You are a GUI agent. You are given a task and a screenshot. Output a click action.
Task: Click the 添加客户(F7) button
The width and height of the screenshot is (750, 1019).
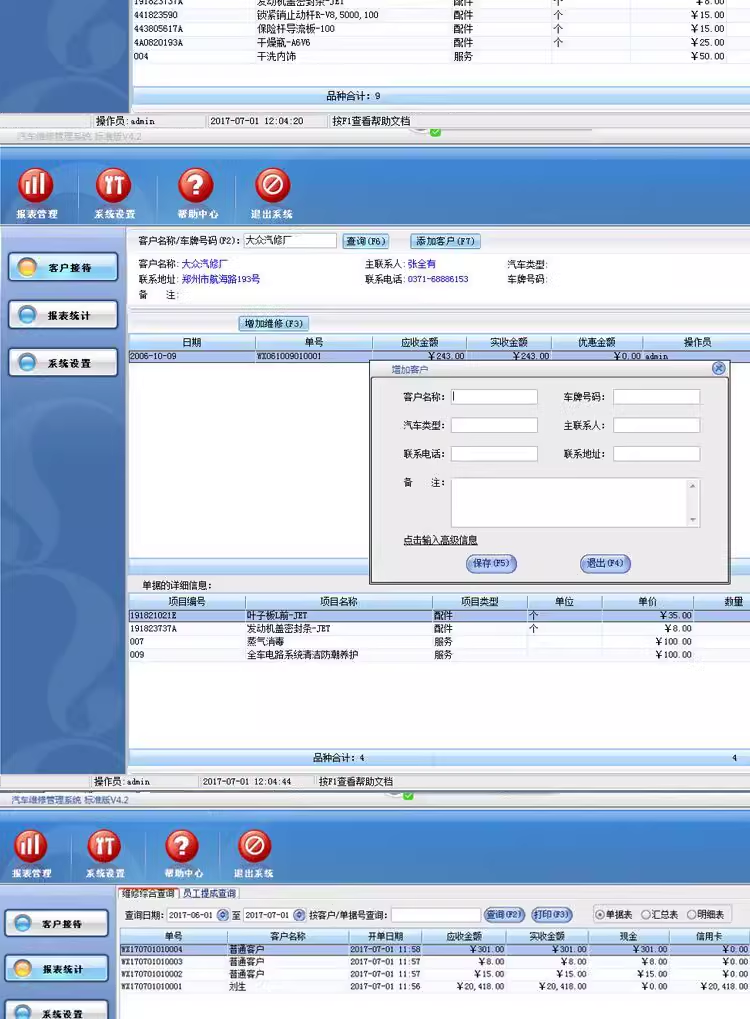coord(445,241)
